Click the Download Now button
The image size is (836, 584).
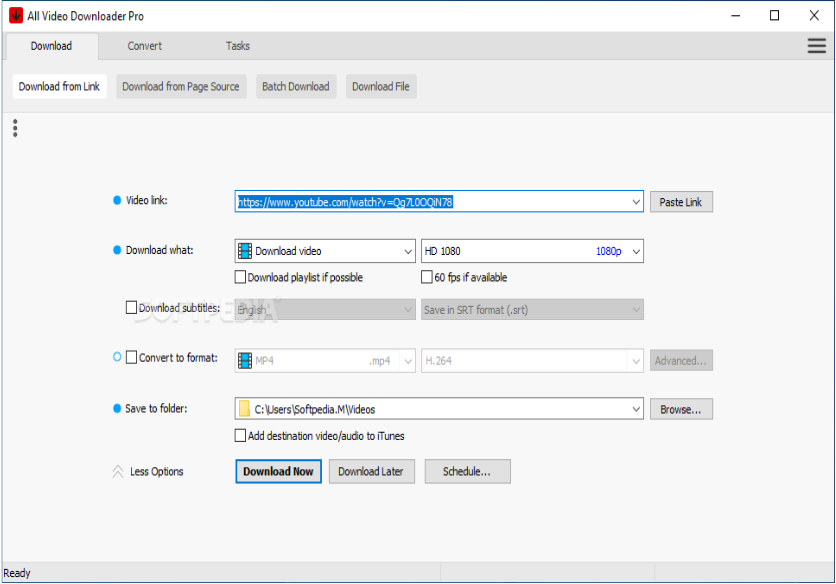coord(278,471)
